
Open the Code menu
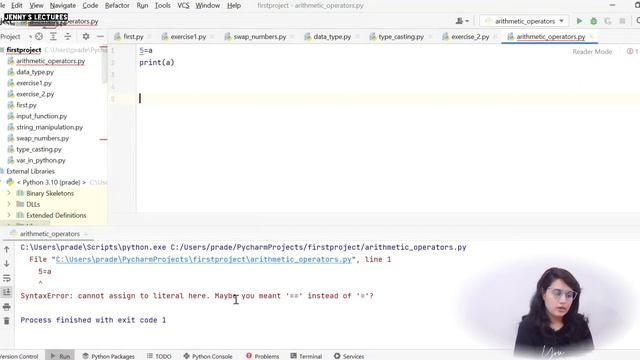click(x=90, y=5)
